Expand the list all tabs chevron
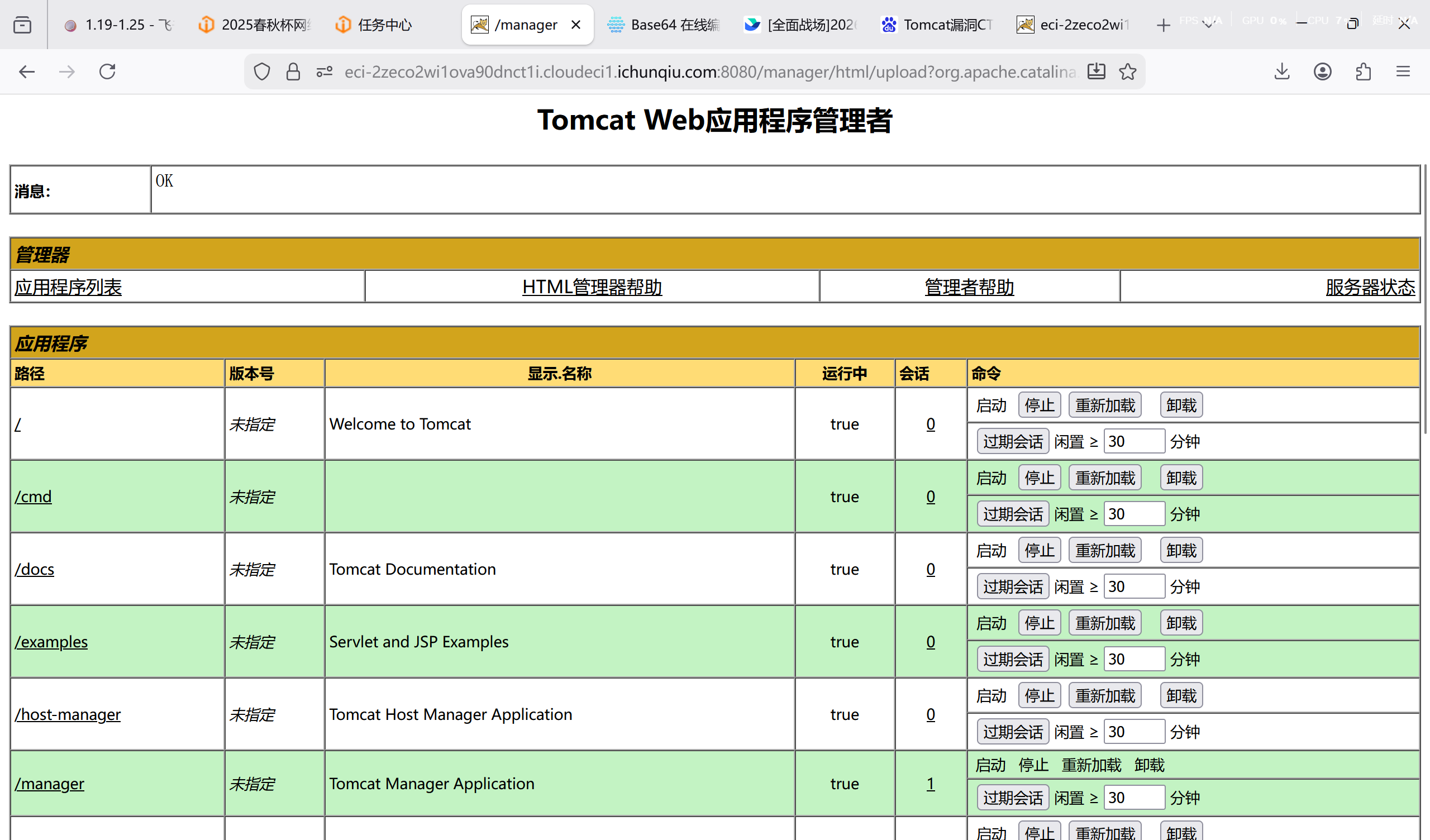 pos(1208,25)
